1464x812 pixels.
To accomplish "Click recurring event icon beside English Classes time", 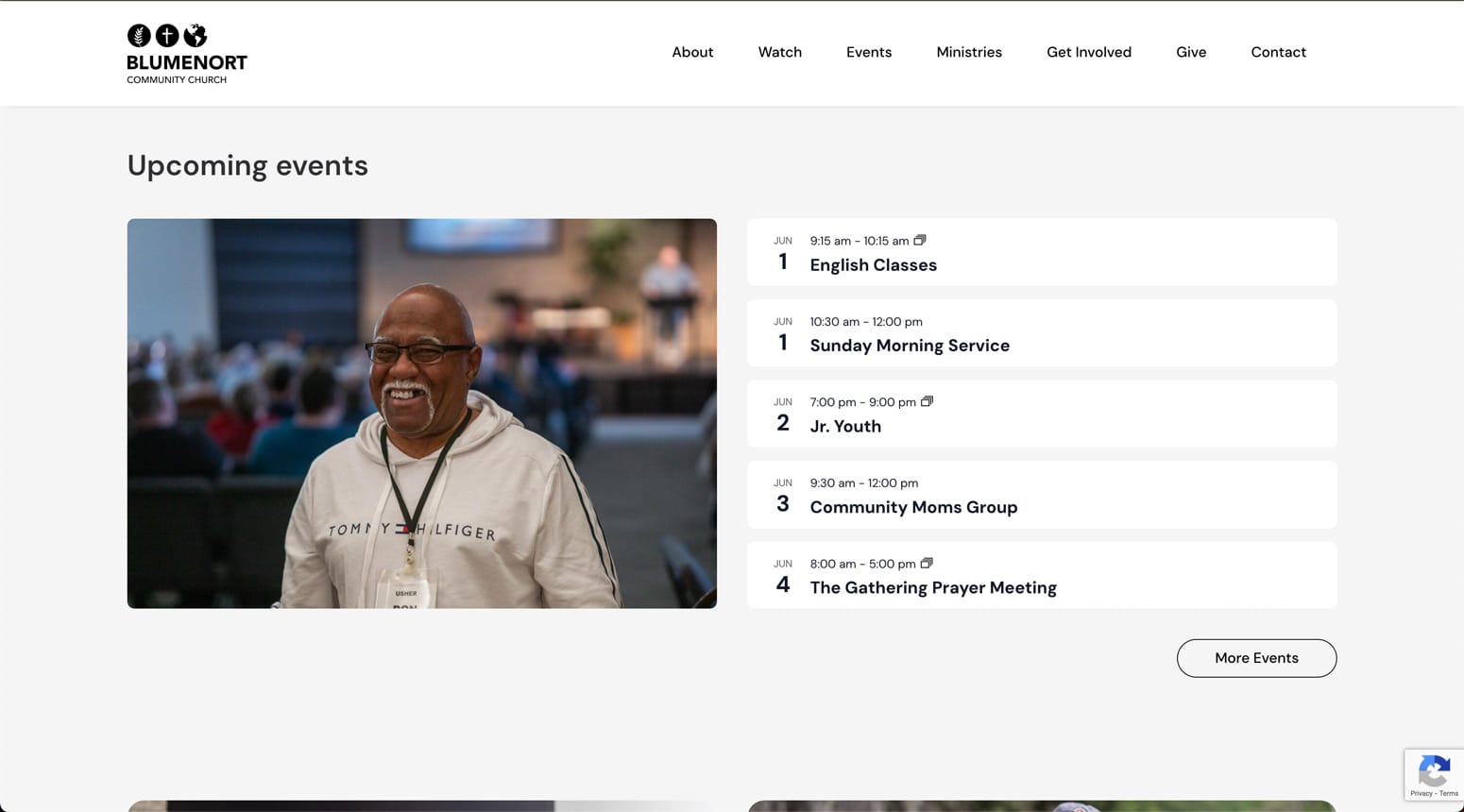I will click(920, 240).
